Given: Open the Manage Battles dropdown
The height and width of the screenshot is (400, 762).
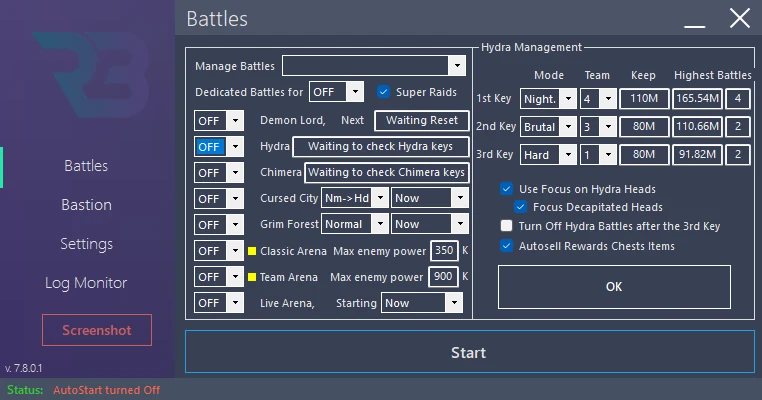Looking at the screenshot, I should 457,66.
